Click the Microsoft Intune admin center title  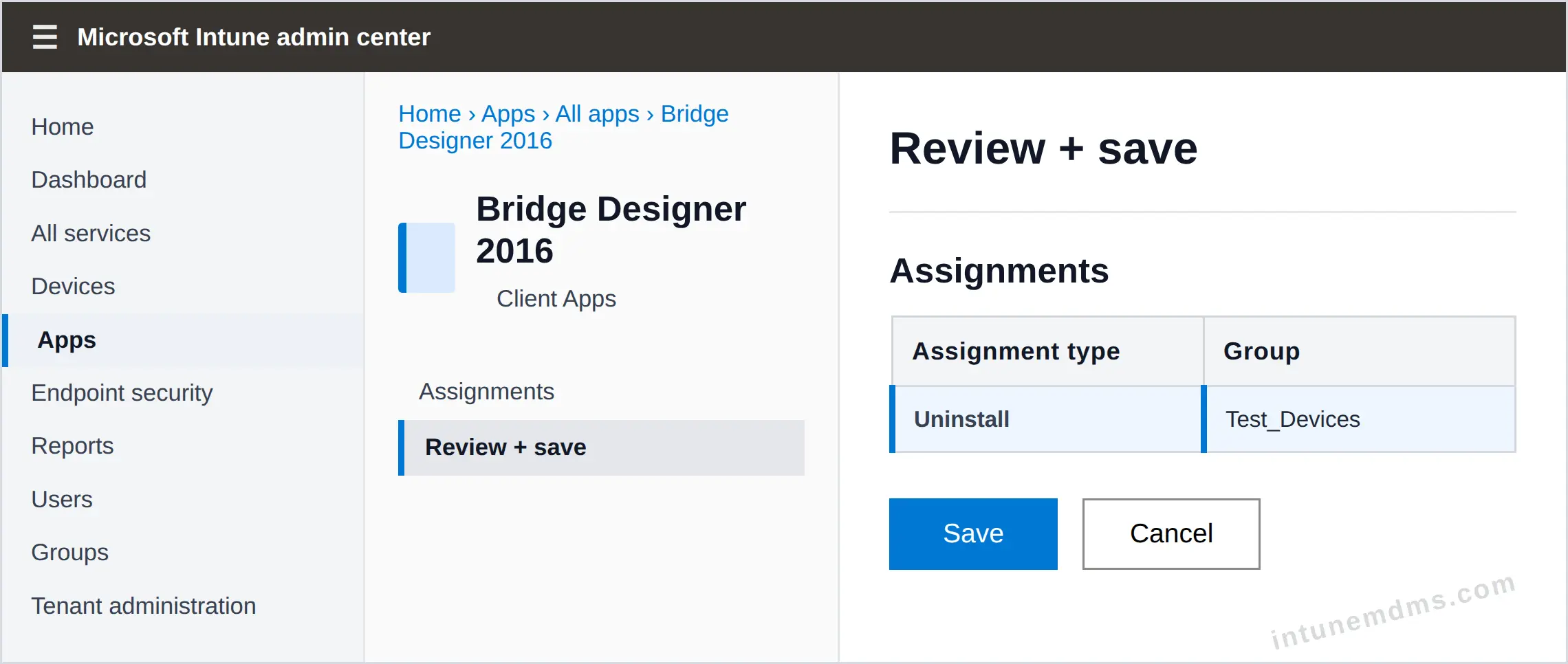[x=254, y=37]
